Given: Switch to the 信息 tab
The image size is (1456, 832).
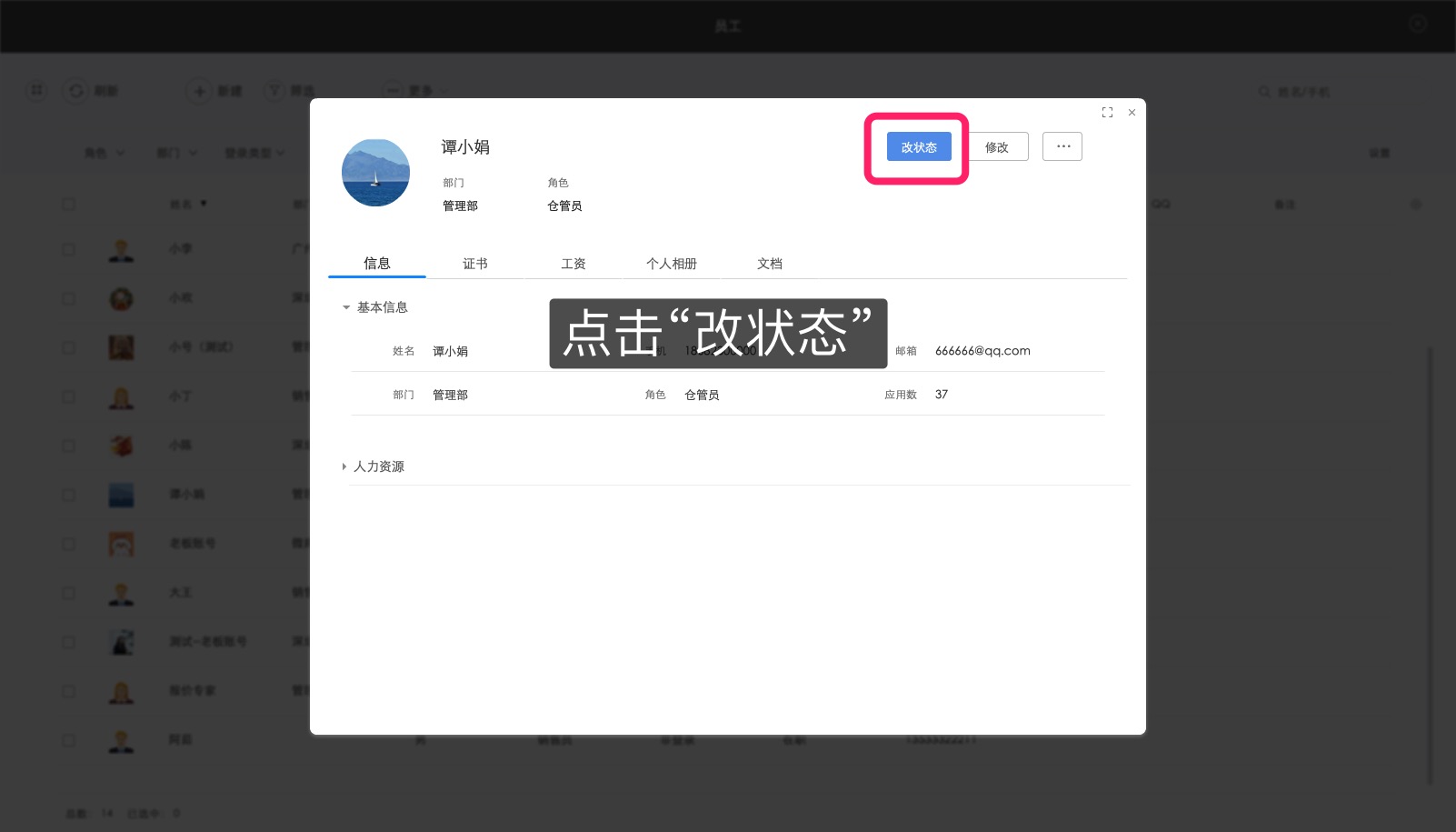Looking at the screenshot, I should click(377, 264).
